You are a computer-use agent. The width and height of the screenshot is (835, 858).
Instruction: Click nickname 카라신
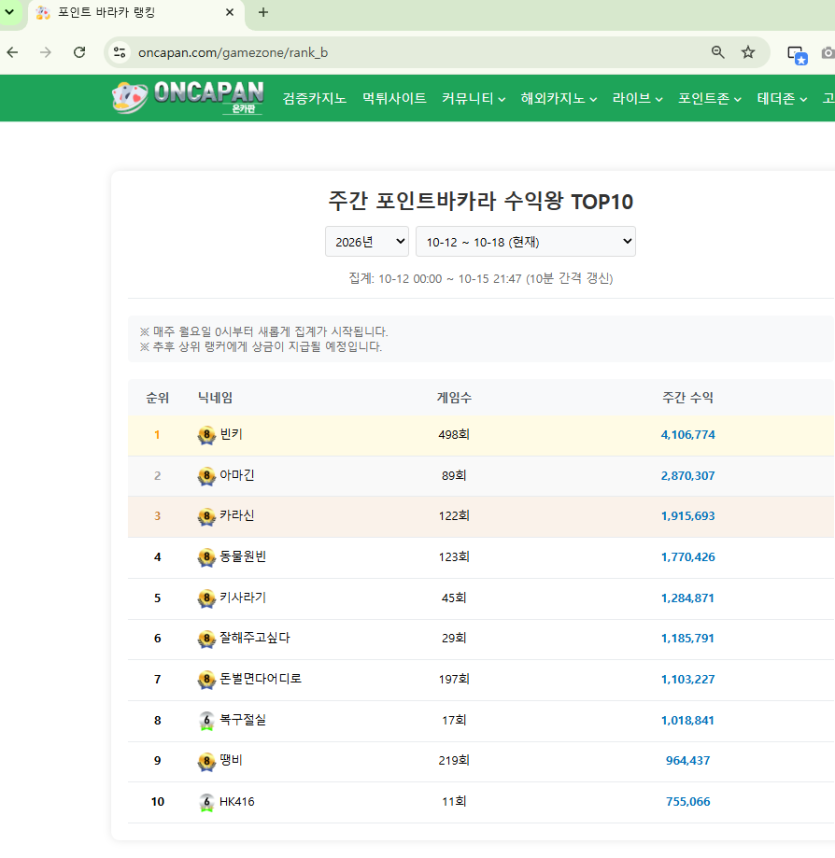point(237,515)
